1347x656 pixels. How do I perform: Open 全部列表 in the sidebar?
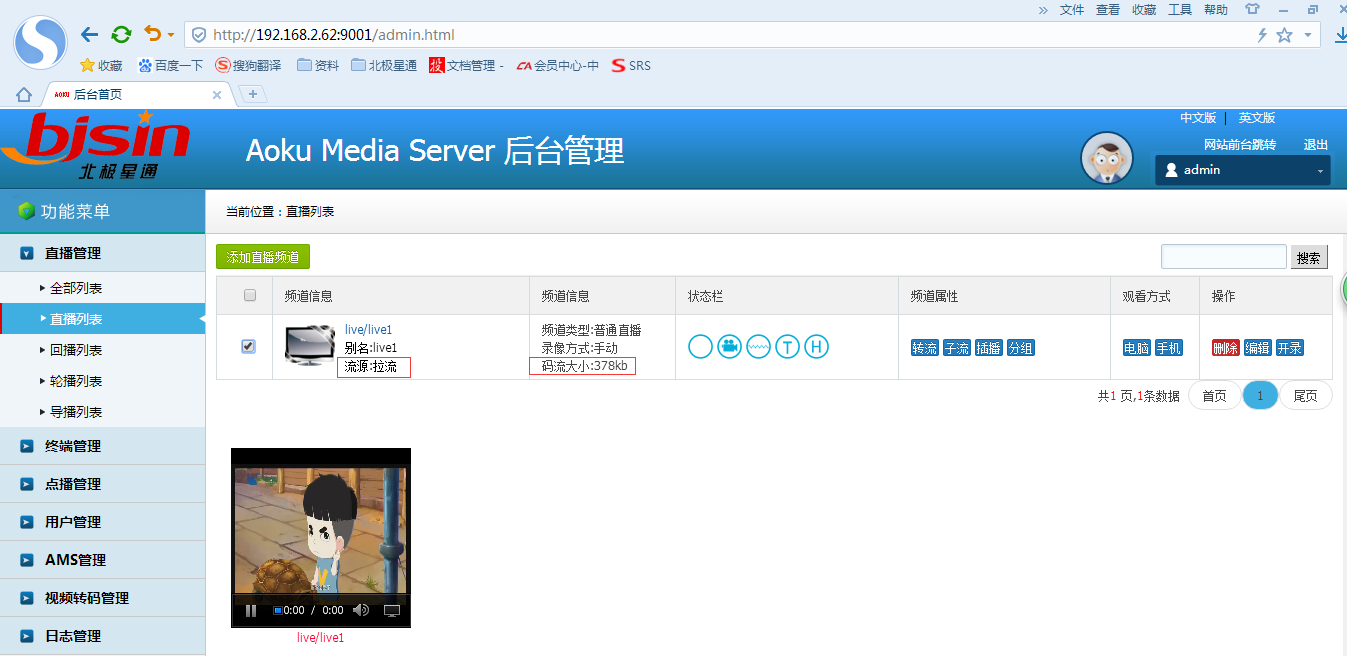102,288
